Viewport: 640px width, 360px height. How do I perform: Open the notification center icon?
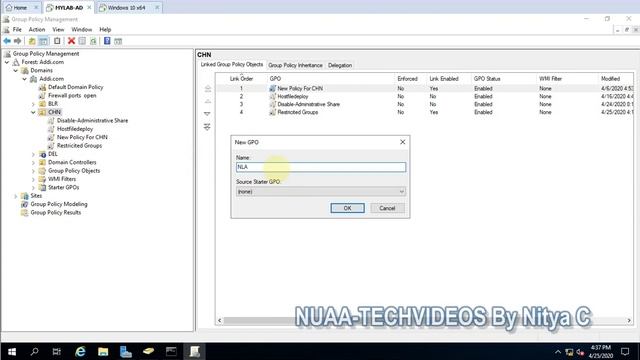[625, 351]
